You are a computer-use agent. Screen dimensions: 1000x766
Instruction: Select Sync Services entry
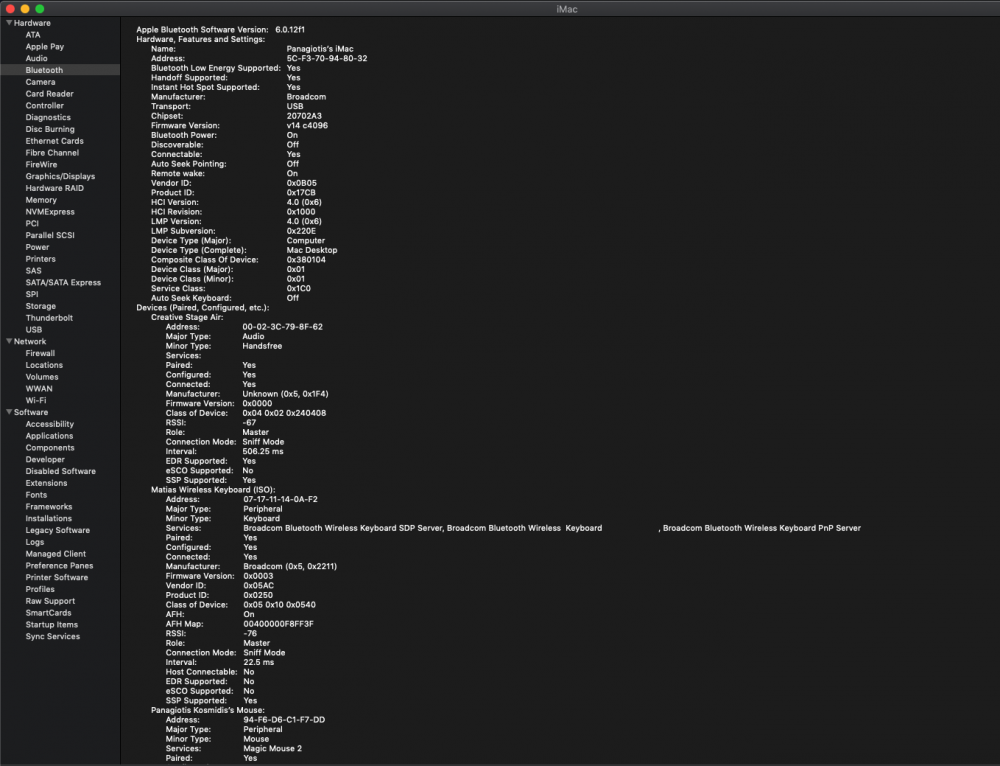click(x=52, y=637)
